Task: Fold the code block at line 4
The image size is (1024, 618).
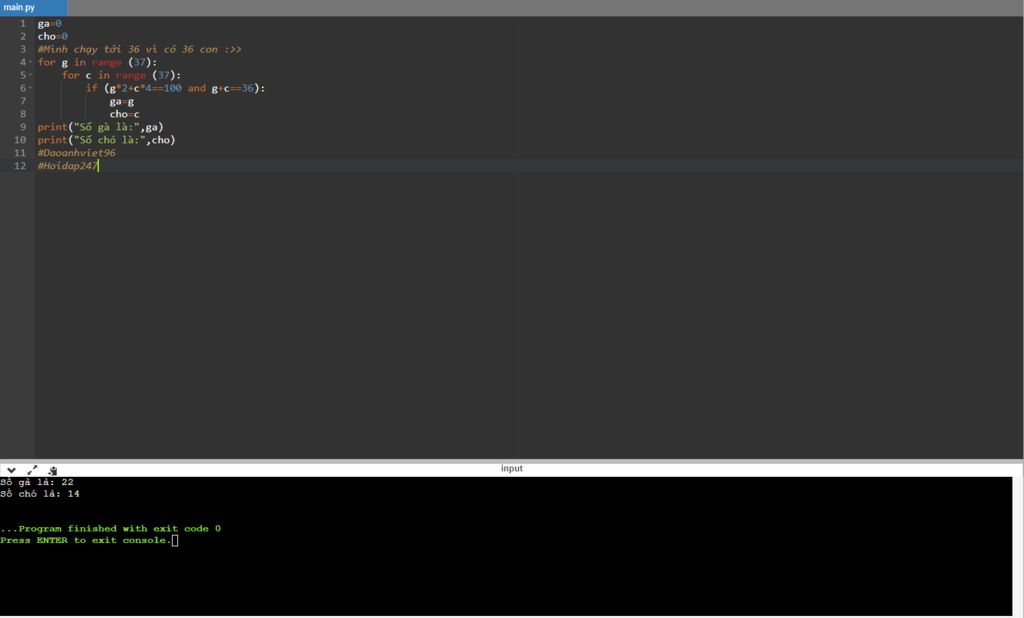Action: (x=30, y=62)
